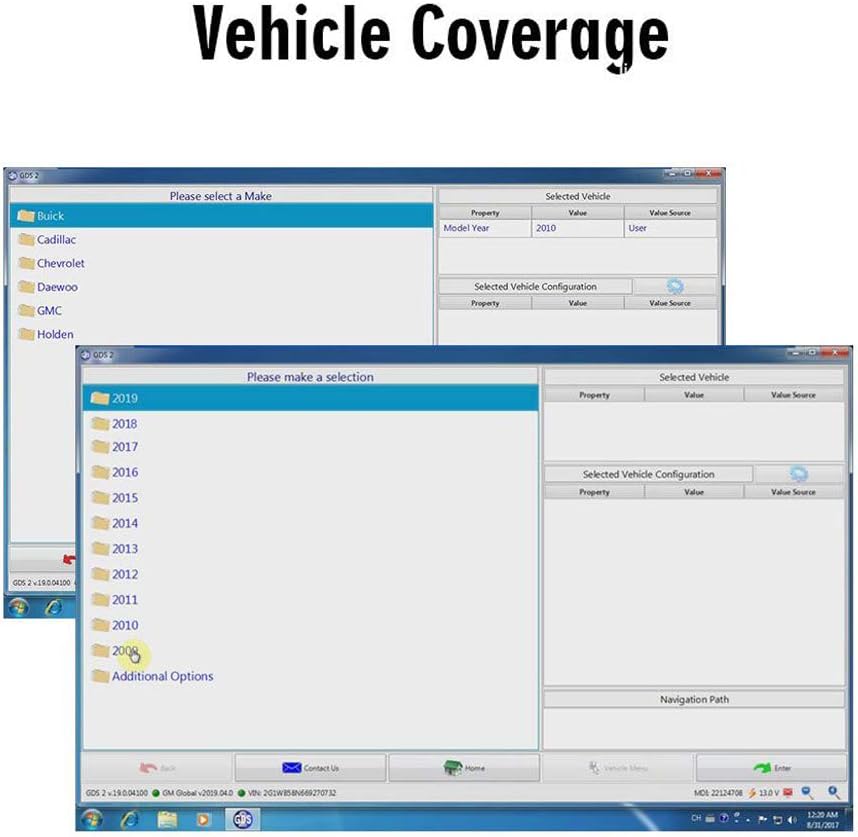Choose the 2017 folder in the list
The height and width of the screenshot is (837, 858).
310,447
